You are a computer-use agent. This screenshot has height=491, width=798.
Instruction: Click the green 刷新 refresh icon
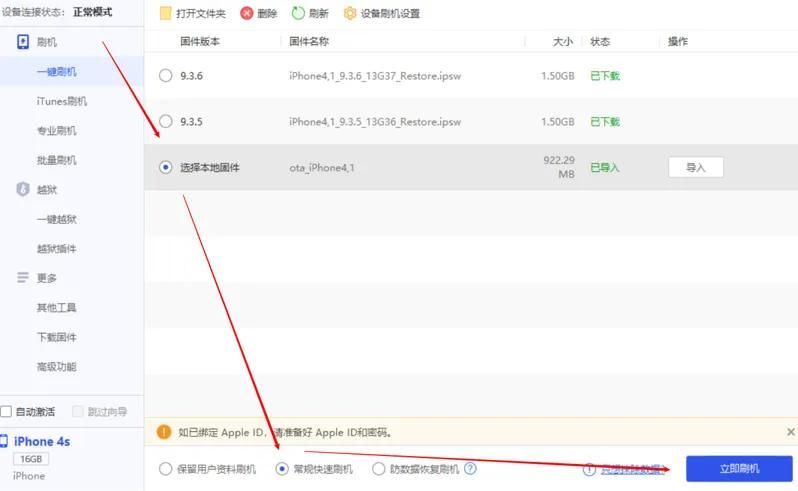click(298, 13)
